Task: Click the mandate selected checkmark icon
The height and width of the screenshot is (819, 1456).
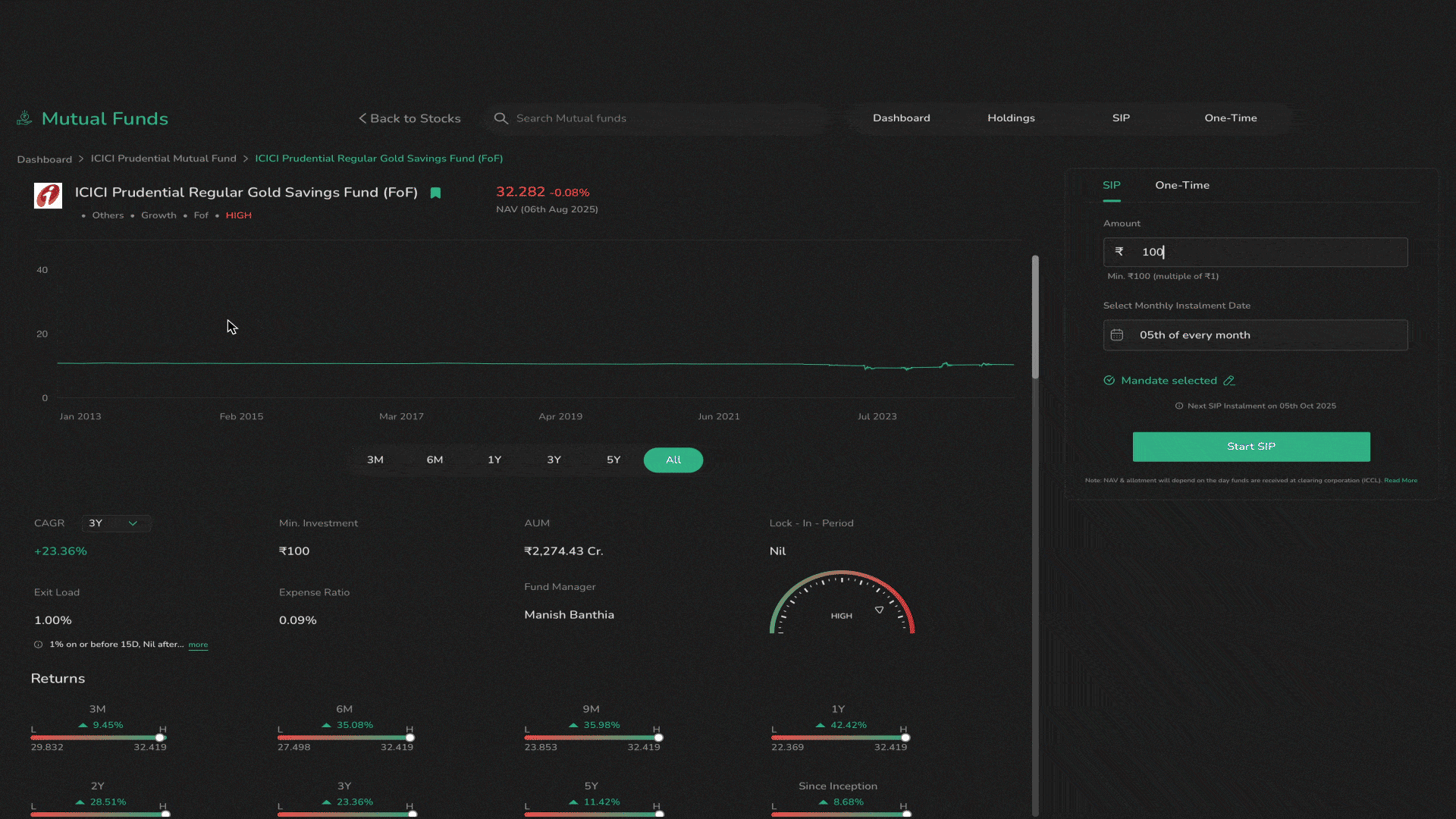Action: (x=1109, y=381)
